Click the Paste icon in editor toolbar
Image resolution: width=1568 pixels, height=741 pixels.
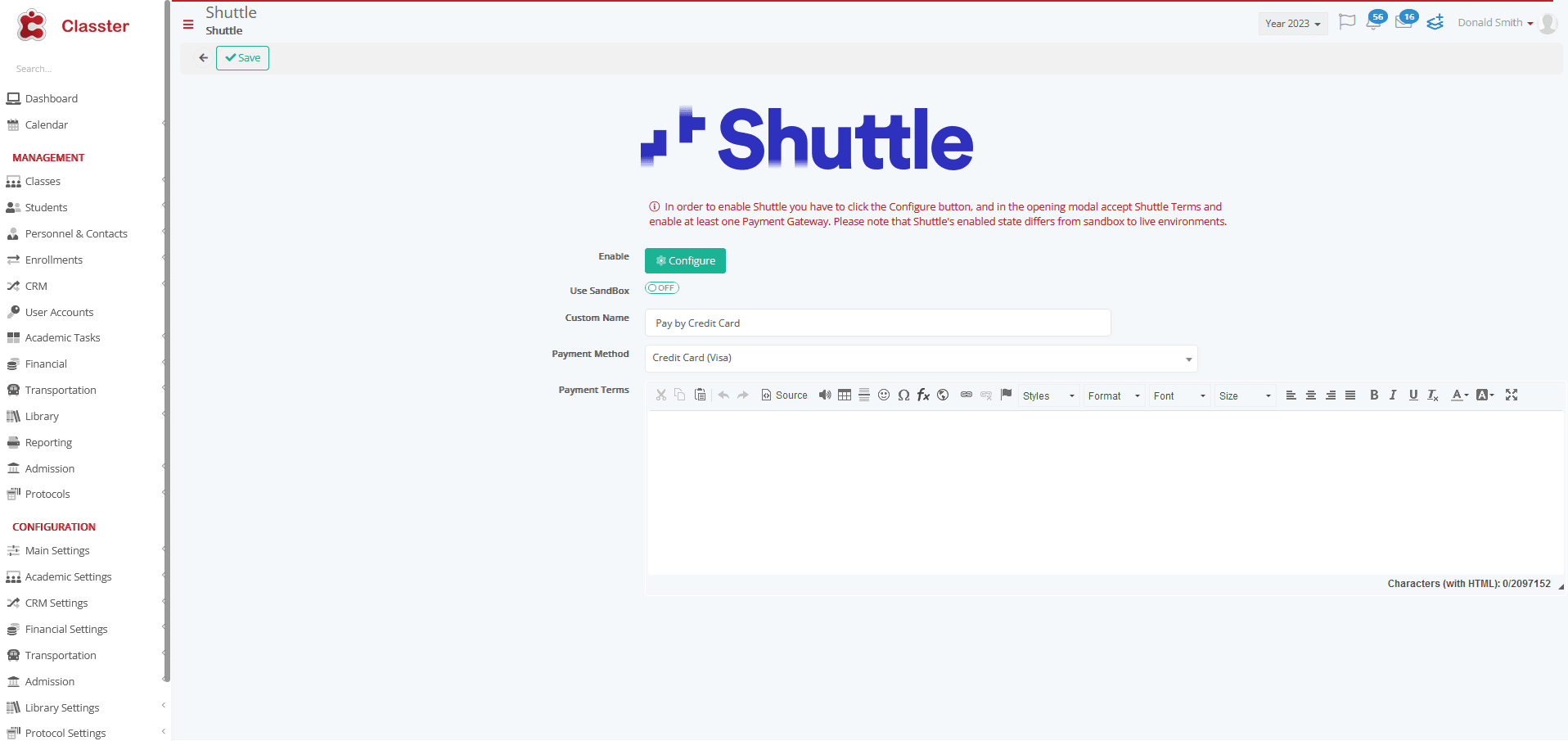(700, 395)
